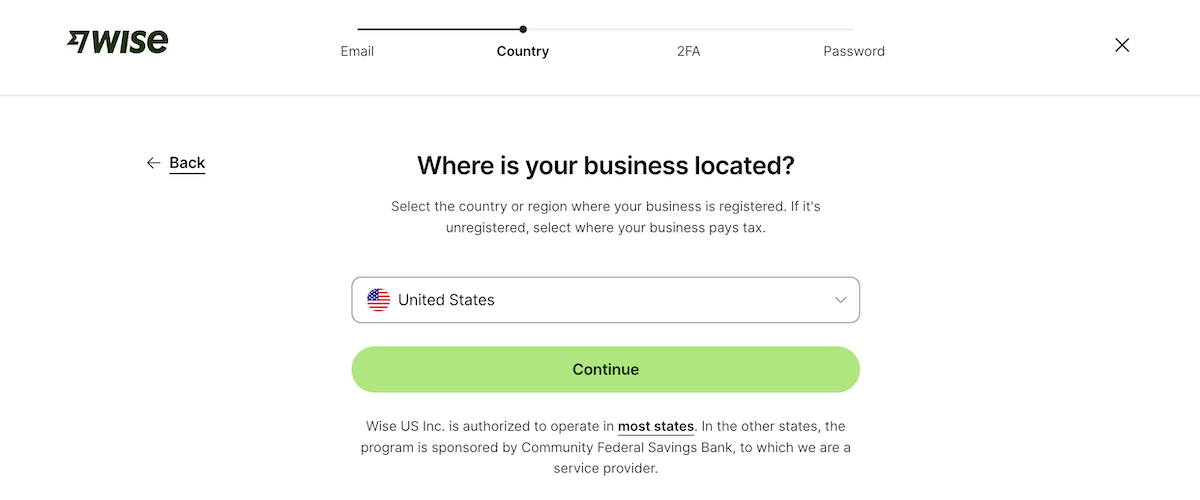Select the Country step label
The height and width of the screenshot is (500, 1200).
point(523,51)
